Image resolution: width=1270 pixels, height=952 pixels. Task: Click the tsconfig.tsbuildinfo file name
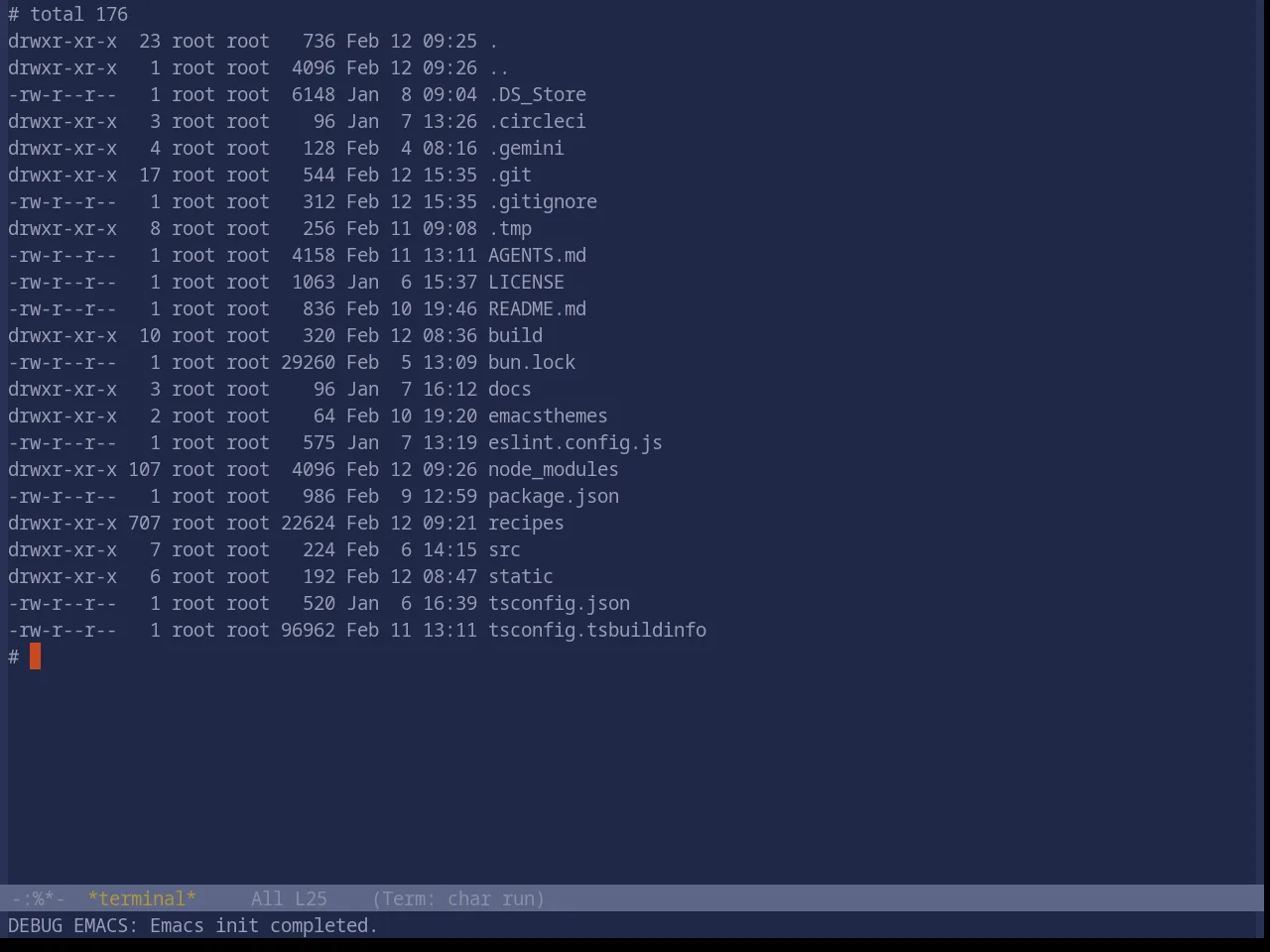coord(597,631)
